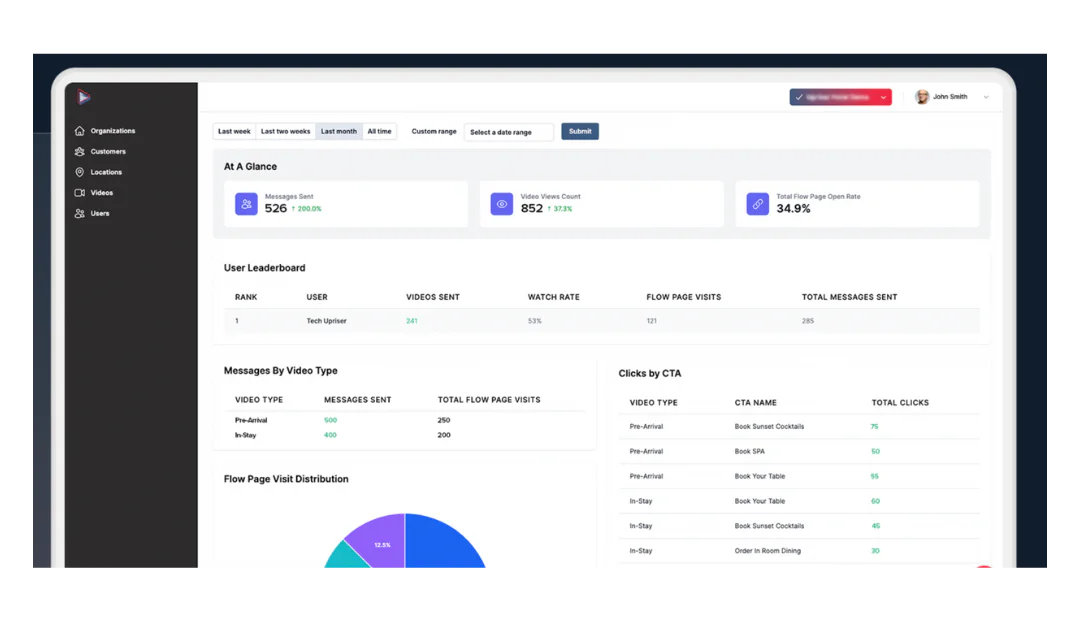
Task: Click John Smith's profile avatar
Action: [x=922, y=97]
